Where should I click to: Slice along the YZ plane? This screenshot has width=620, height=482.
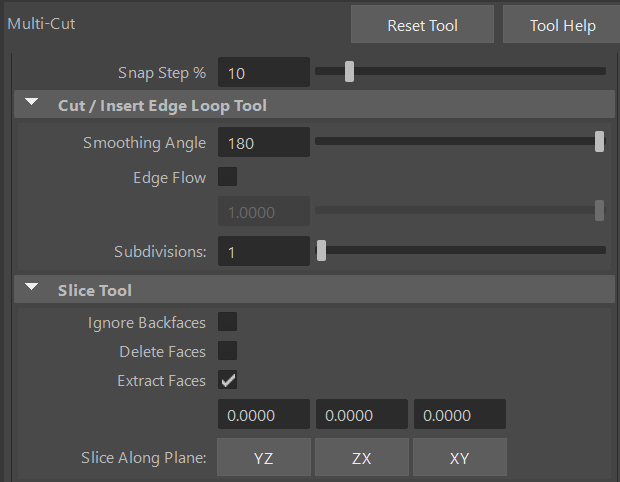pyautogui.click(x=263, y=458)
